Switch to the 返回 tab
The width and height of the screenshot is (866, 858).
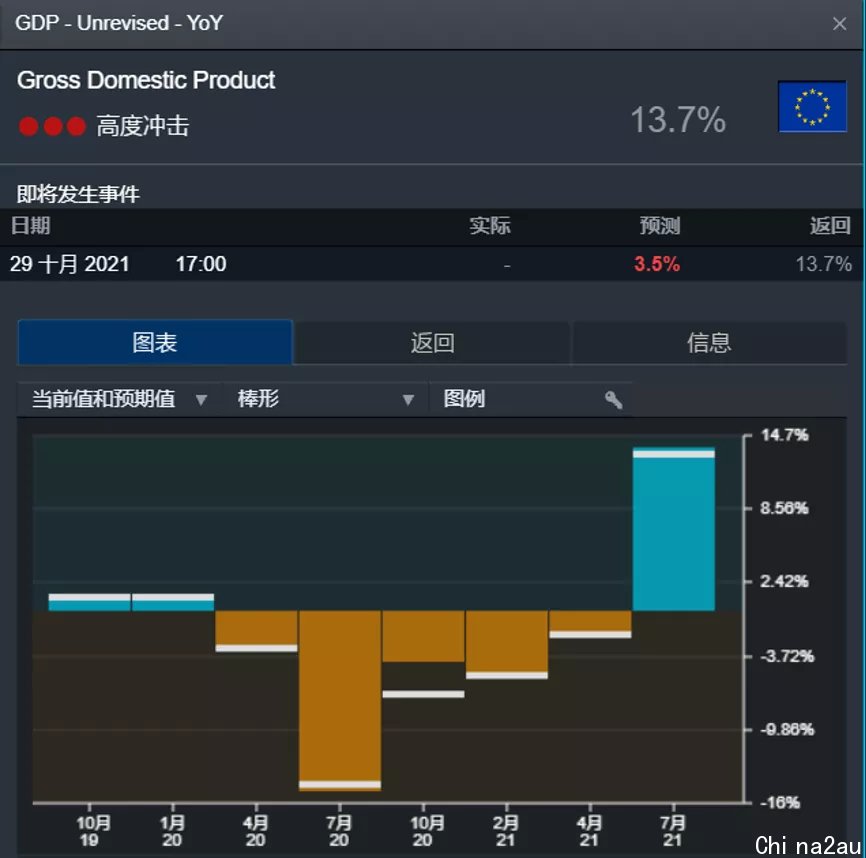pyautogui.click(x=432, y=342)
